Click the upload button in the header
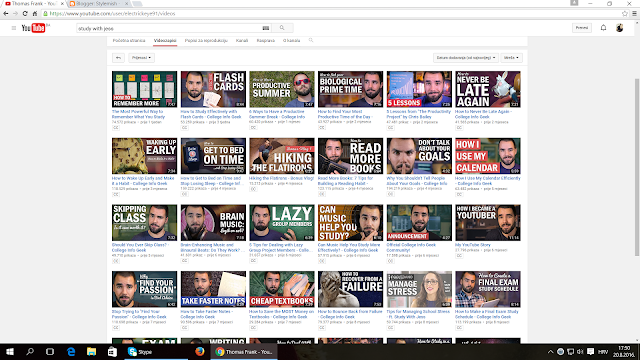This screenshot has width=640, height=360. [582, 28]
